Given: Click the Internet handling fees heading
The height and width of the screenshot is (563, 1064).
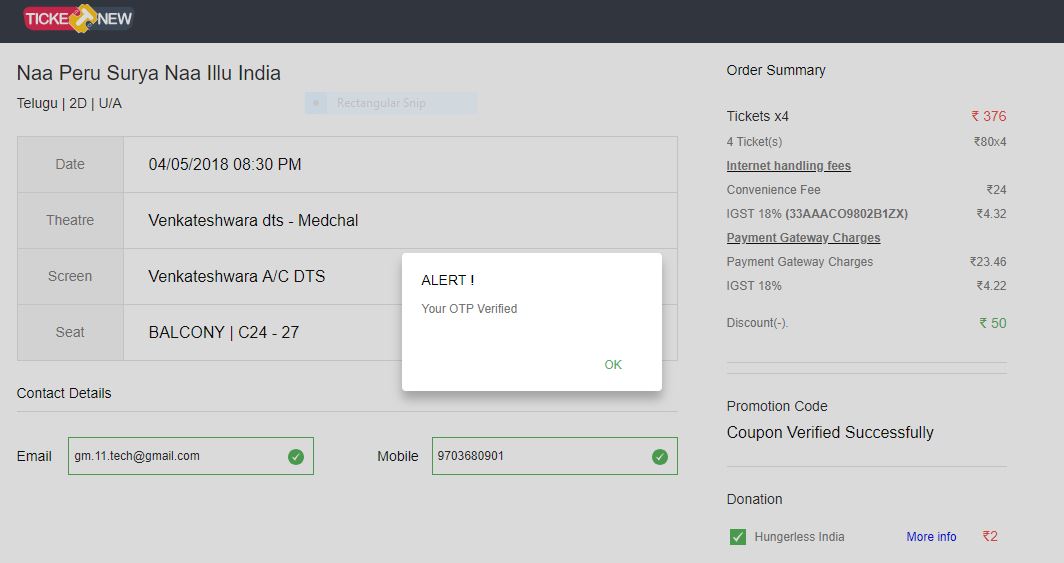Looking at the screenshot, I should click(788, 166).
